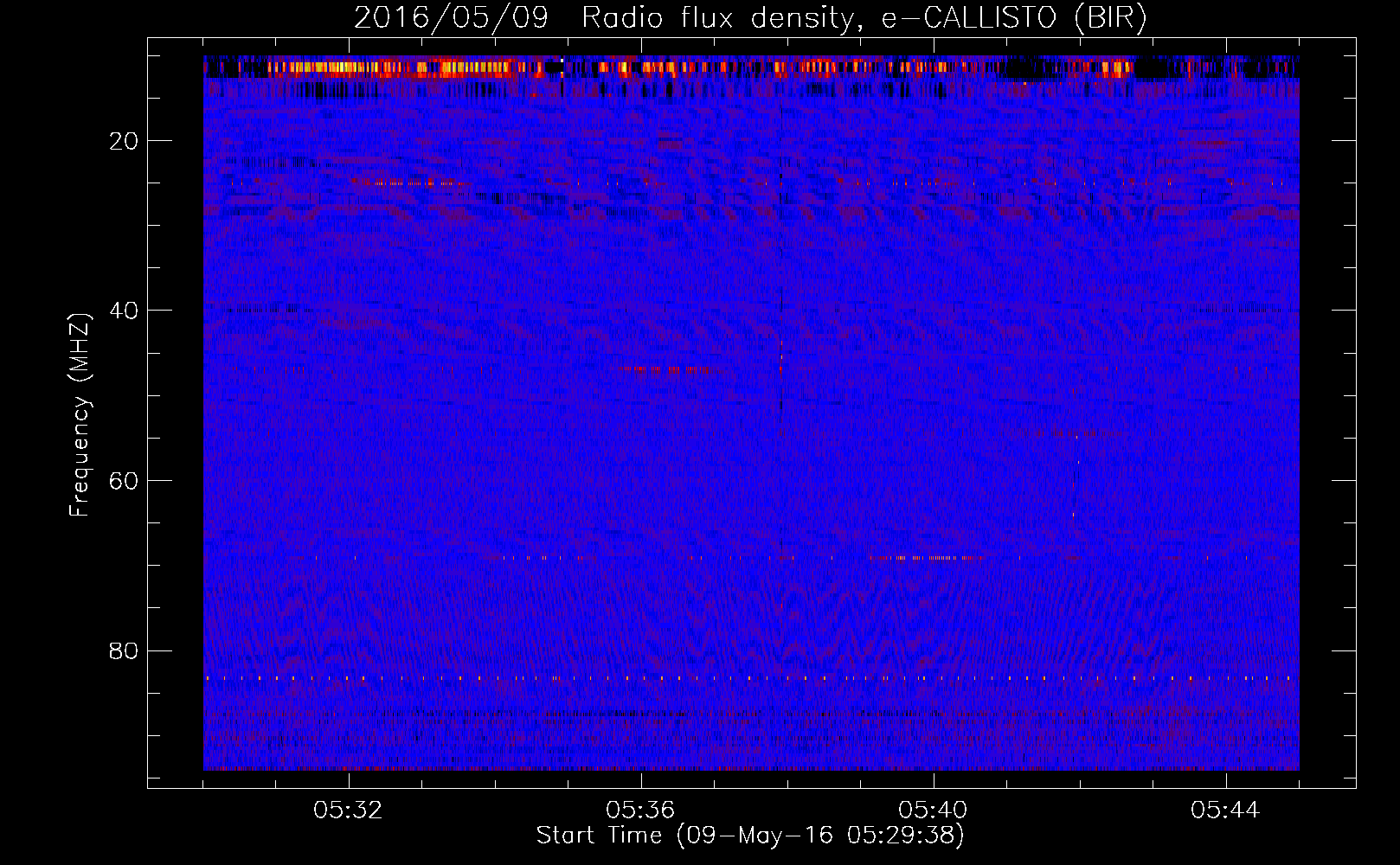Image resolution: width=1400 pixels, height=865 pixels.
Task: Click the 20 MHz frequency tick label
Action: (x=125, y=141)
